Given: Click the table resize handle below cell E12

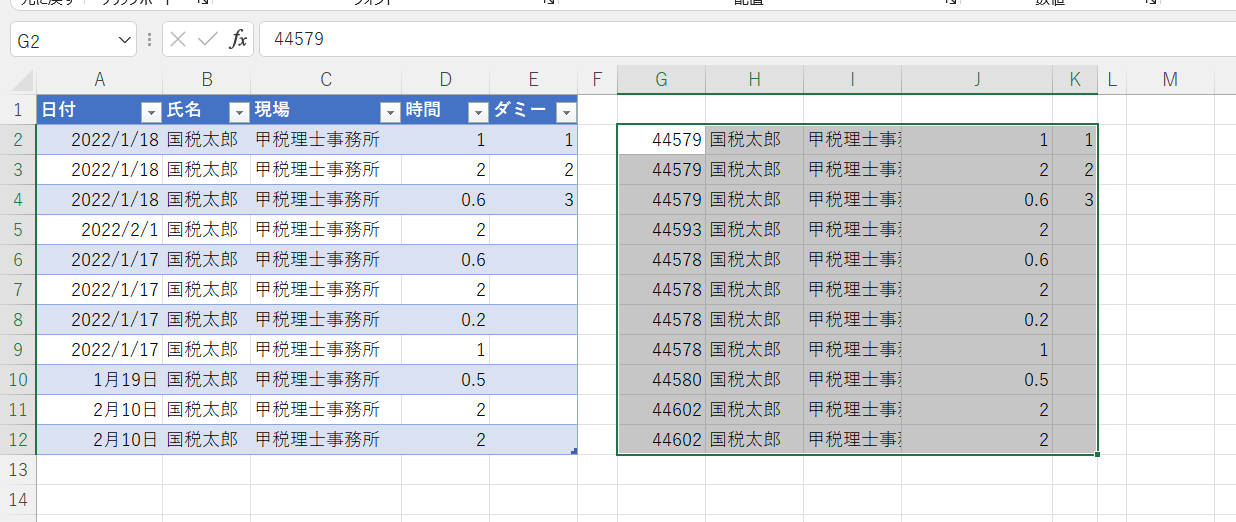Looking at the screenshot, I should 573,452.
